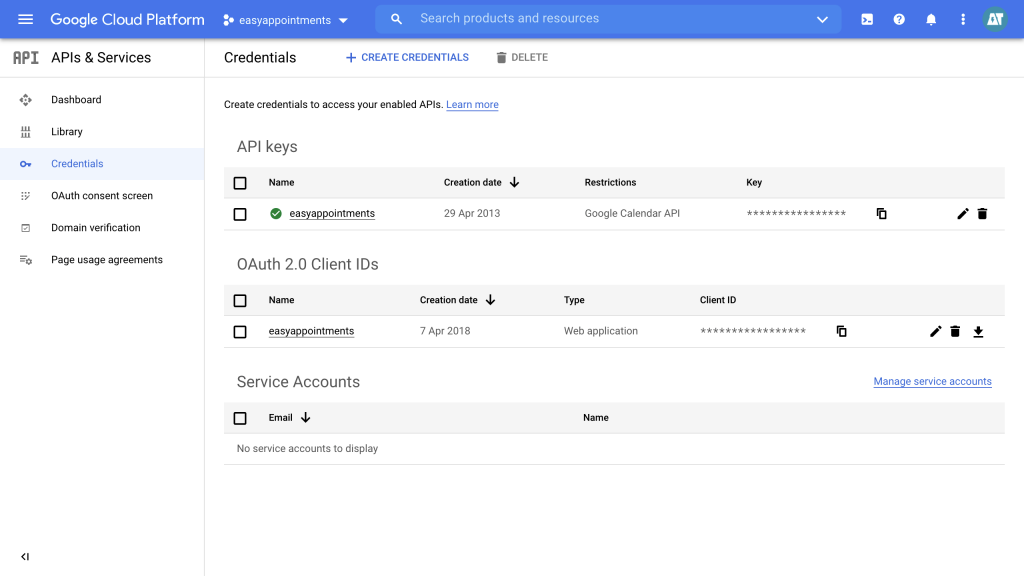Click the APIs & Services heading

(x=101, y=57)
